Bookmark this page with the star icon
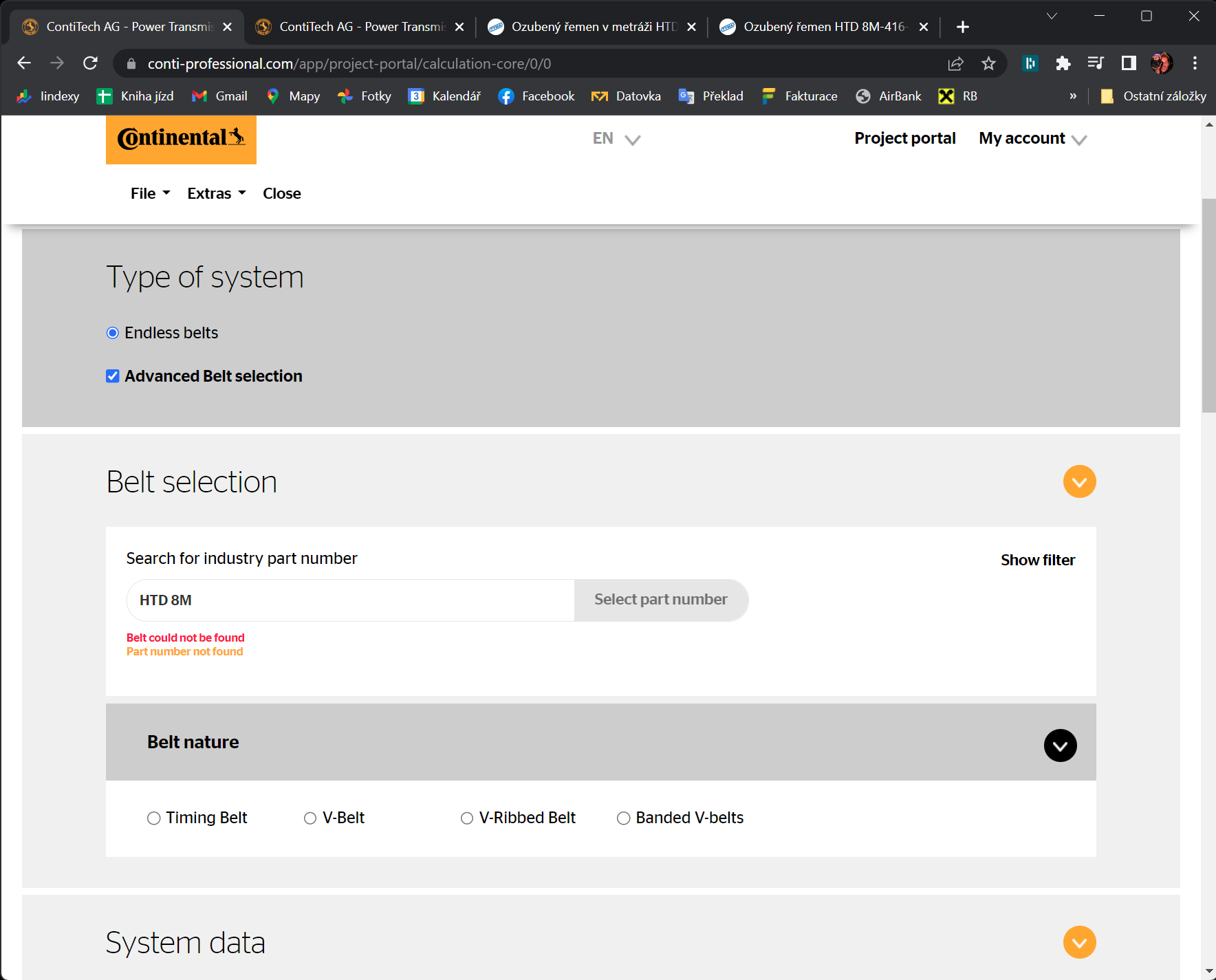The width and height of the screenshot is (1216, 980). click(988, 63)
